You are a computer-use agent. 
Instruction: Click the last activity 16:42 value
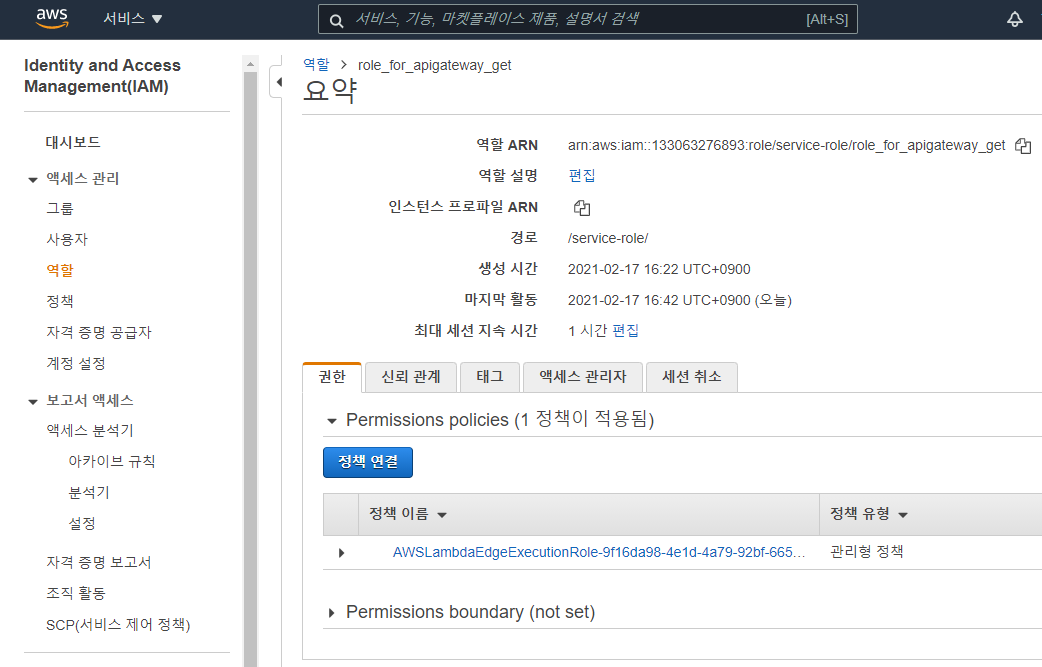click(x=680, y=300)
